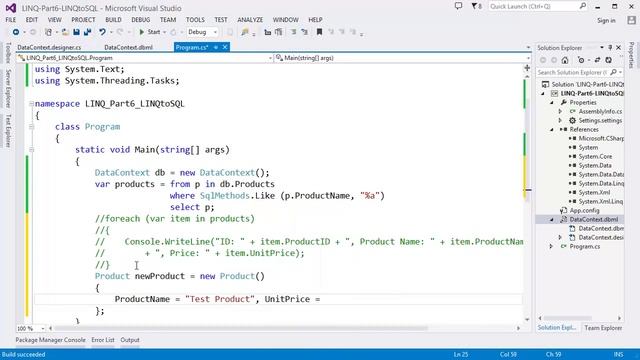Switch to the DataContext.dbml tab
The image size is (640, 360).
[129, 47]
